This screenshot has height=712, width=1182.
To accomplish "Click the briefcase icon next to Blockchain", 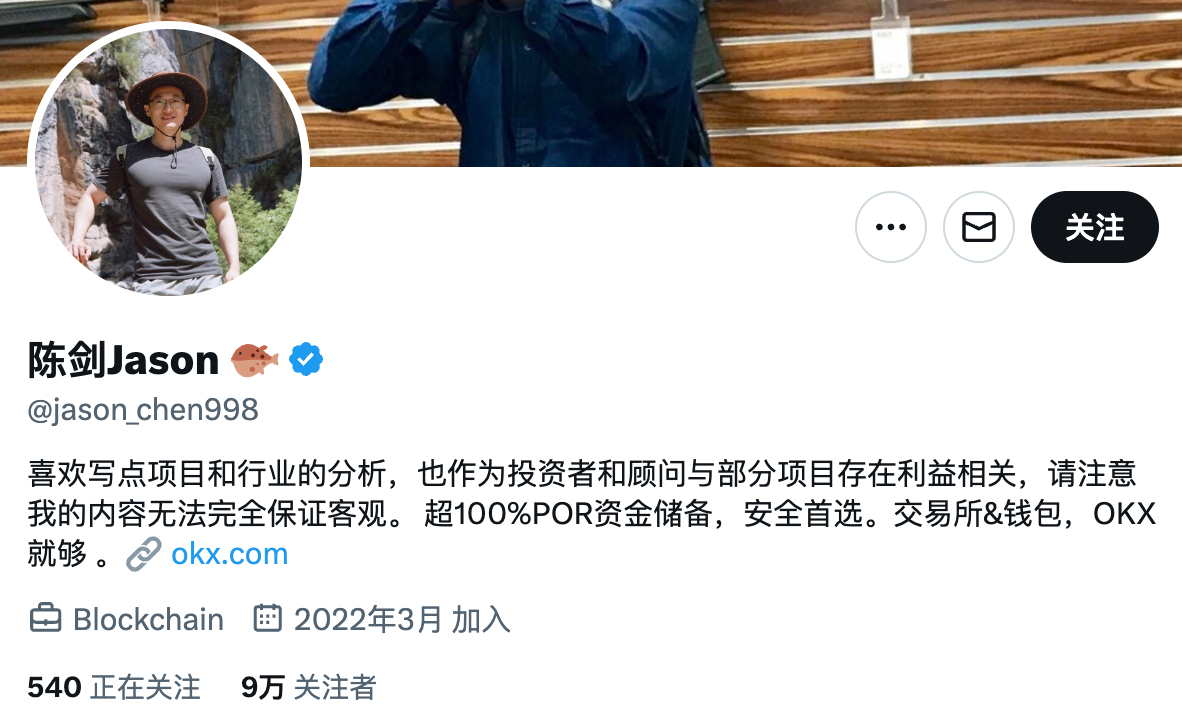I will tap(45, 619).
